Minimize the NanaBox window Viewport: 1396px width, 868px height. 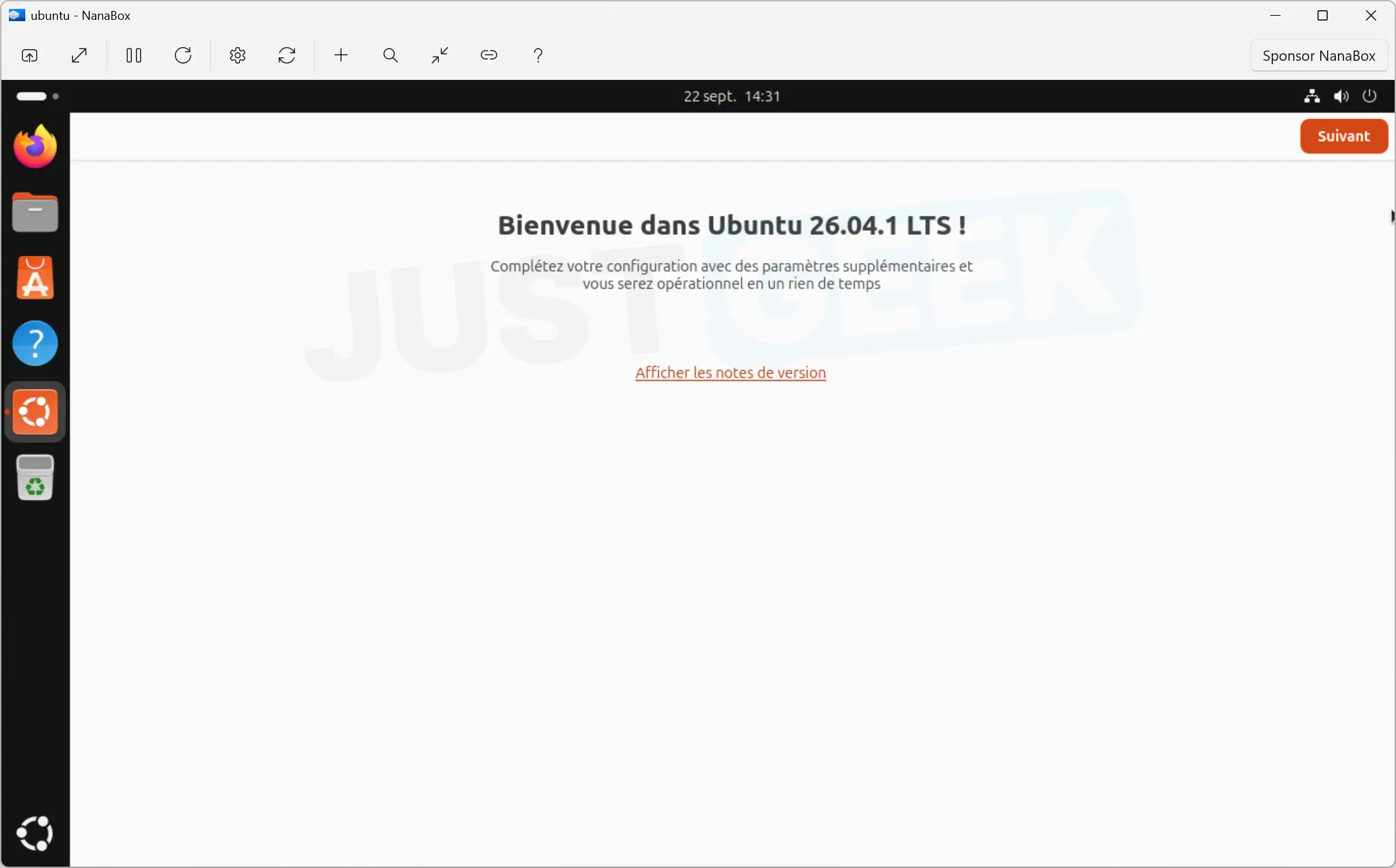(x=1275, y=15)
